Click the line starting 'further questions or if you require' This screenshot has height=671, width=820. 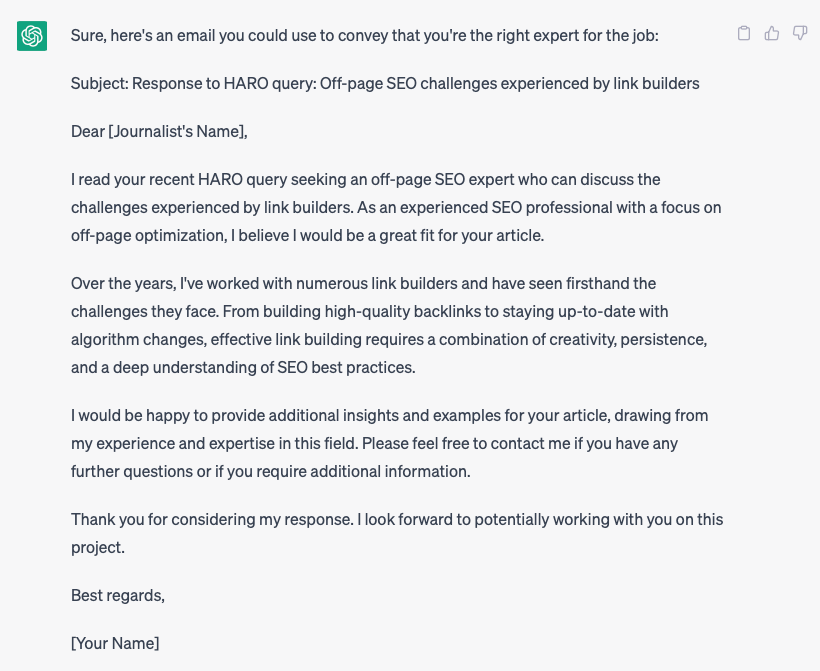271,472
